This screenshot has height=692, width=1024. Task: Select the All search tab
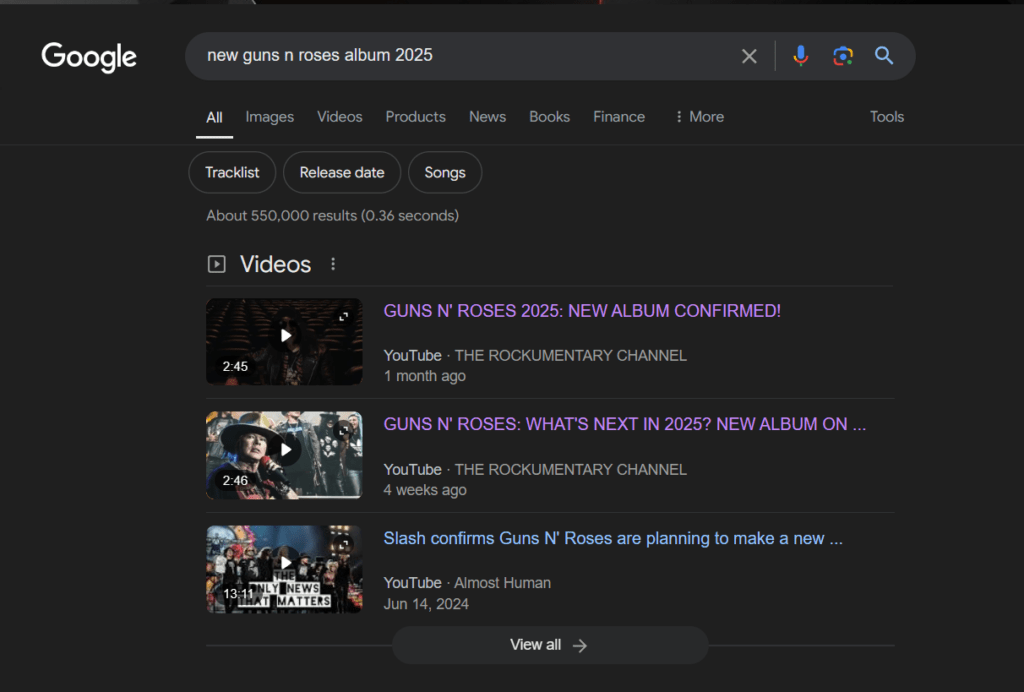pos(214,118)
